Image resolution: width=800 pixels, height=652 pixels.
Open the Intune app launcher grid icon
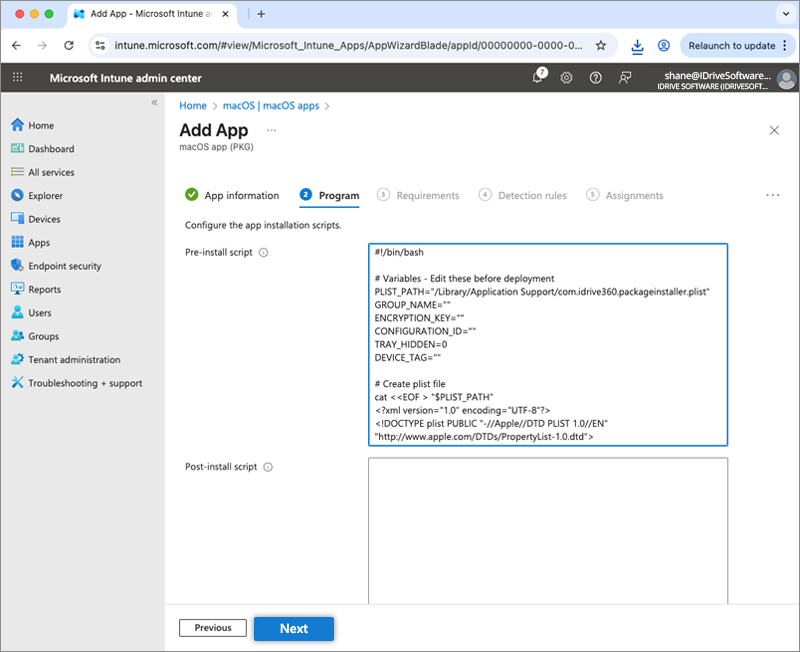(17, 77)
